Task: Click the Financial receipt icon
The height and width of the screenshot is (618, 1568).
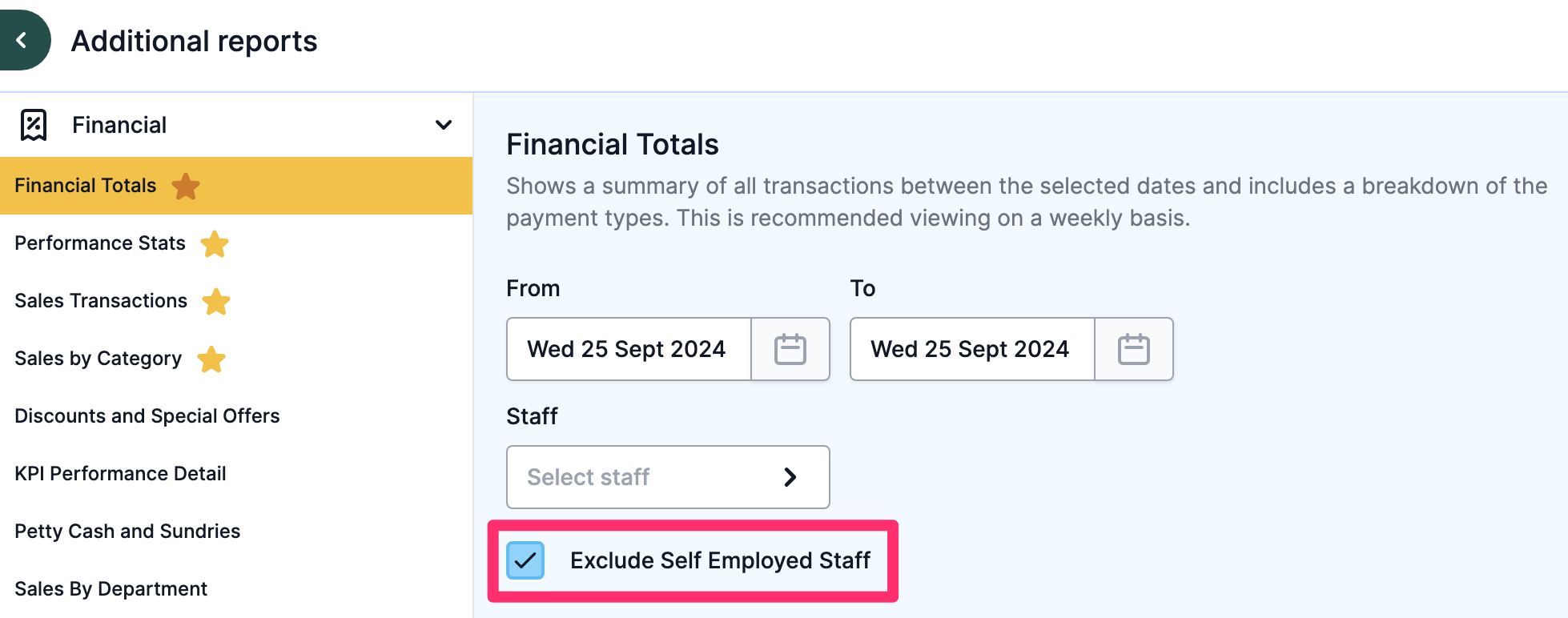Action: (34, 125)
